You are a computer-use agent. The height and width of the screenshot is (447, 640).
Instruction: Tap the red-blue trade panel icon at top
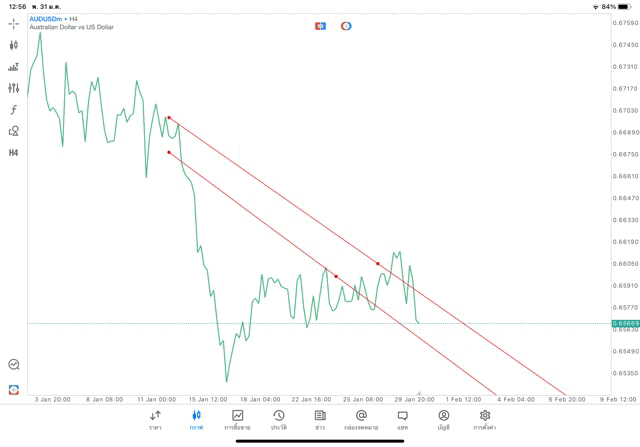click(x=320, y=26)
